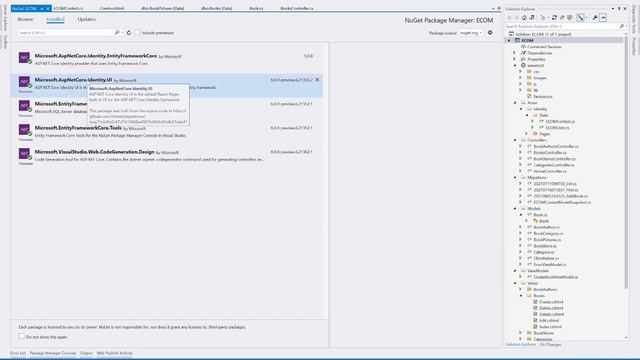Screen dimensions: 640x360
Task: Click the Preview Selected Items toolbar button
Action: click(x=603, y=18)
